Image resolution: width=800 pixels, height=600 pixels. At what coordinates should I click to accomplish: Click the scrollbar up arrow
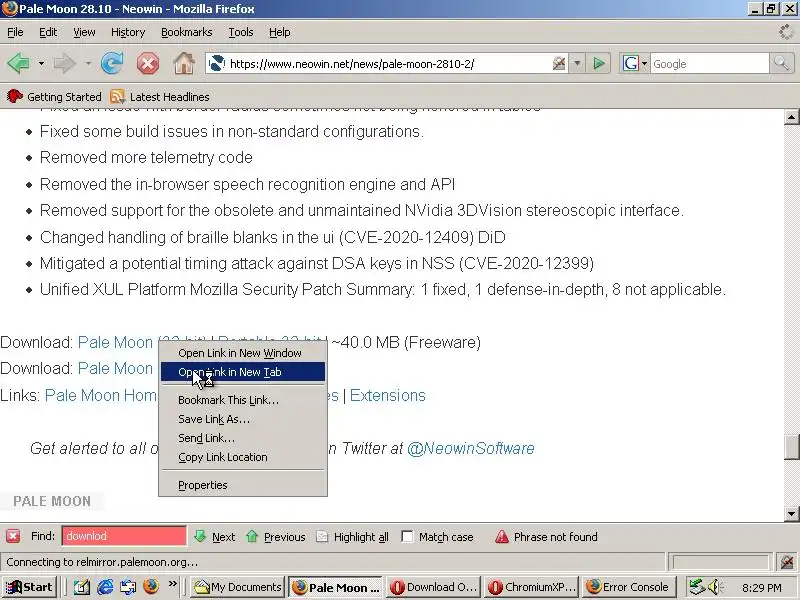tap(791, 117)
